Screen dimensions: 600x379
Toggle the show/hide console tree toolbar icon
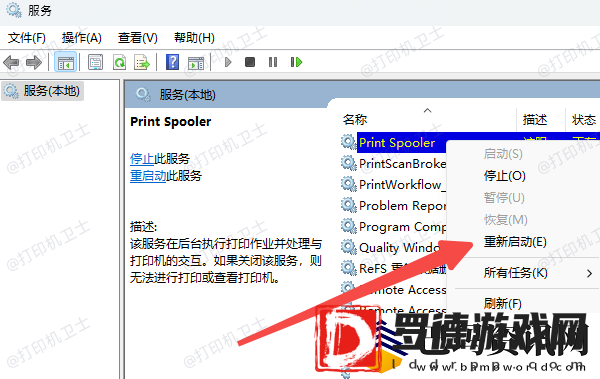(x=65, y=62)
